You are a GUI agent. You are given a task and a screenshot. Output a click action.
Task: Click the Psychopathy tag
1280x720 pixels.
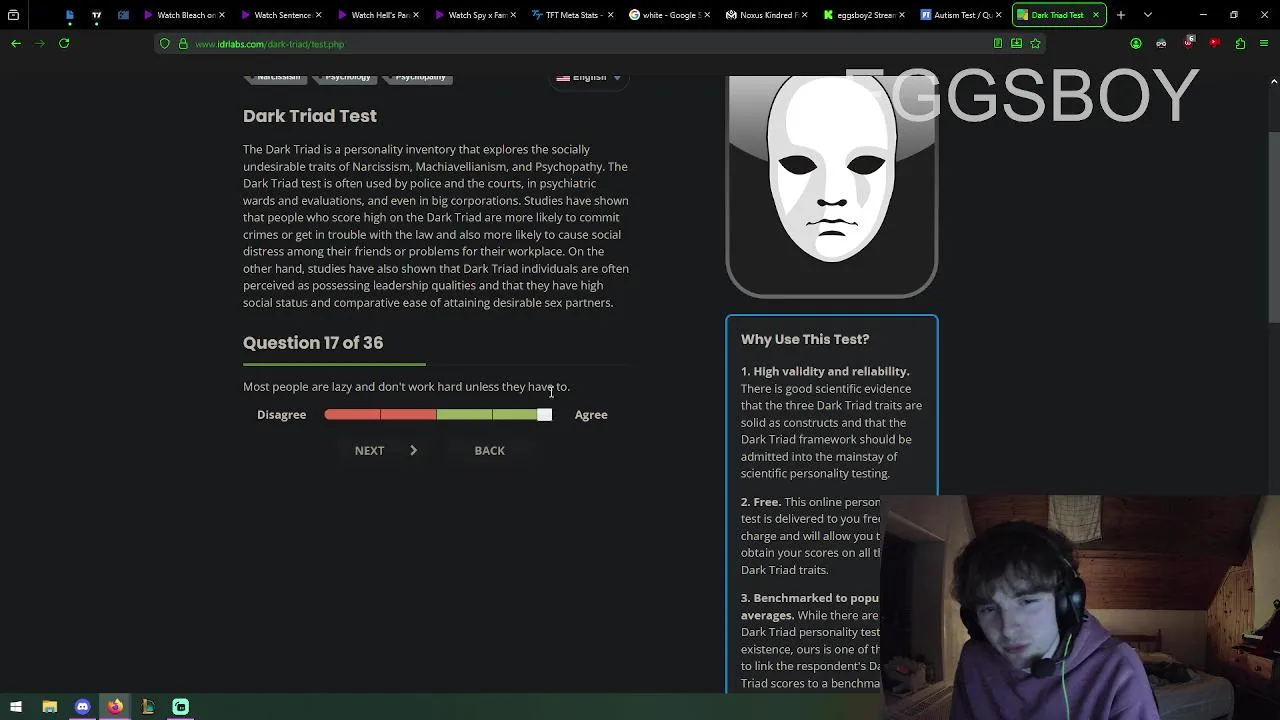420,78
